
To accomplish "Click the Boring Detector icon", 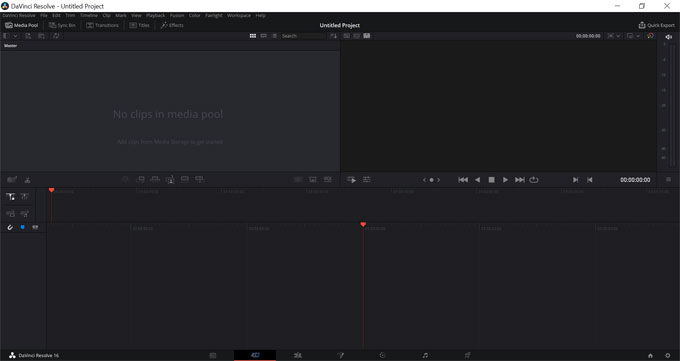I will (12, 180).
